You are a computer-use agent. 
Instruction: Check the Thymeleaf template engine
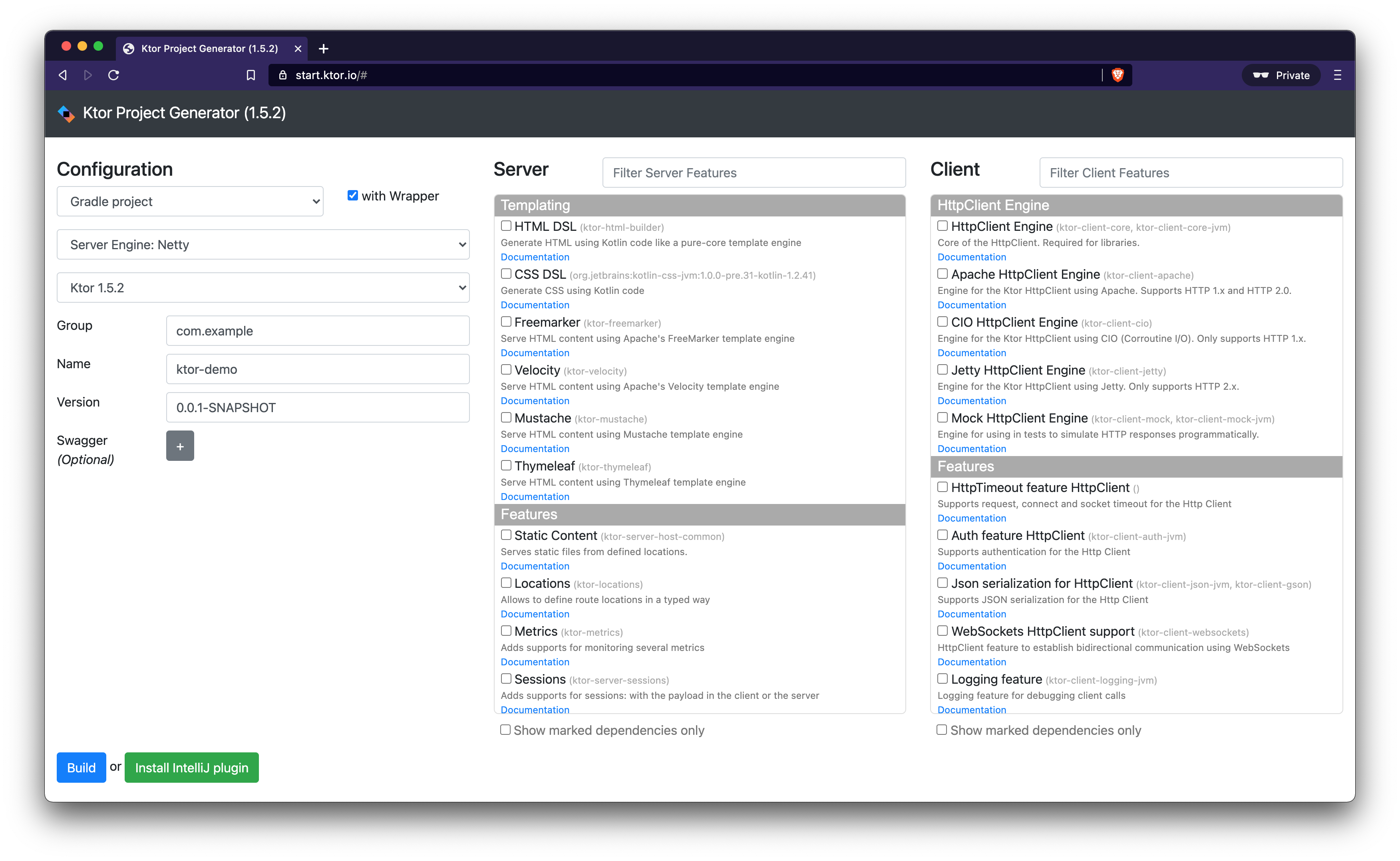506,465
